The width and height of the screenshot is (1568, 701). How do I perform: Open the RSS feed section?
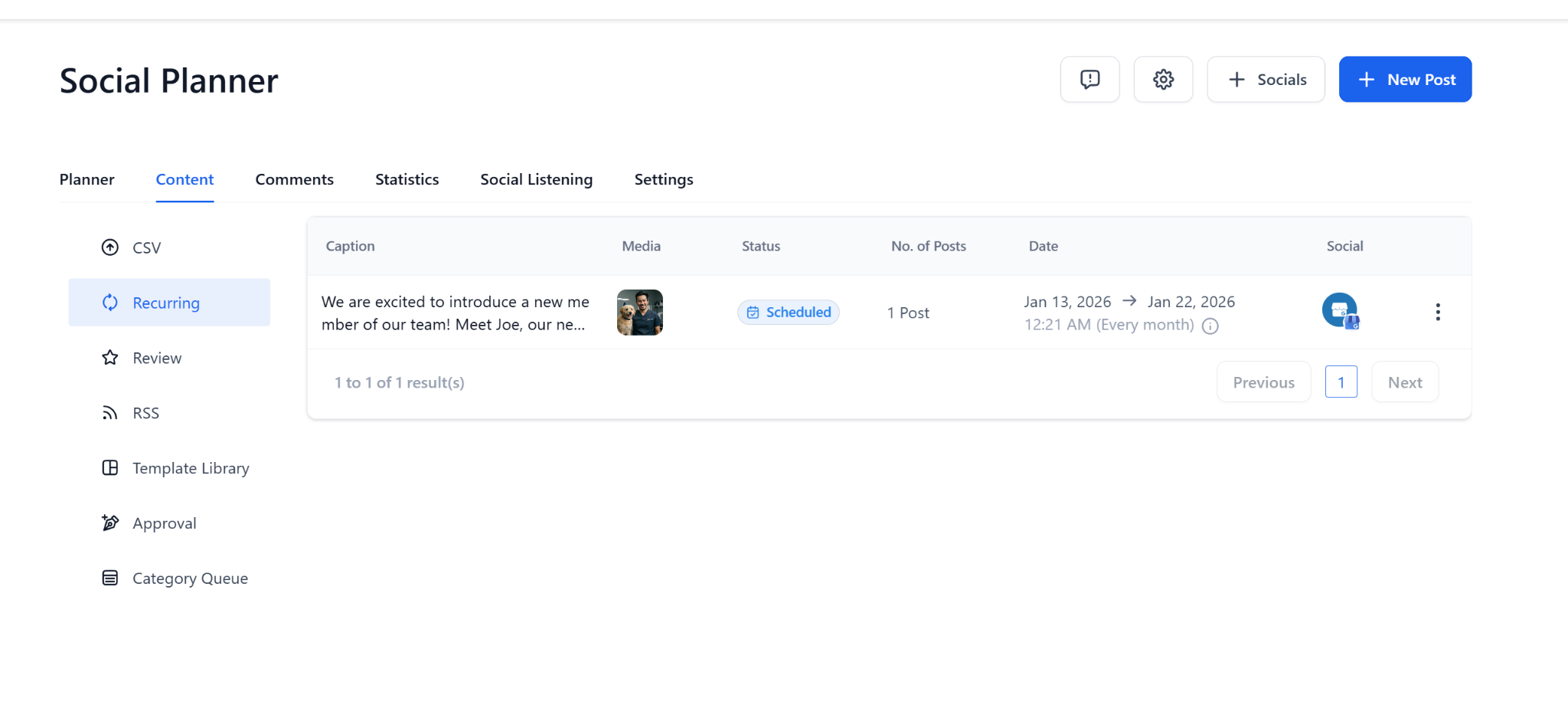tap(145, 412)
